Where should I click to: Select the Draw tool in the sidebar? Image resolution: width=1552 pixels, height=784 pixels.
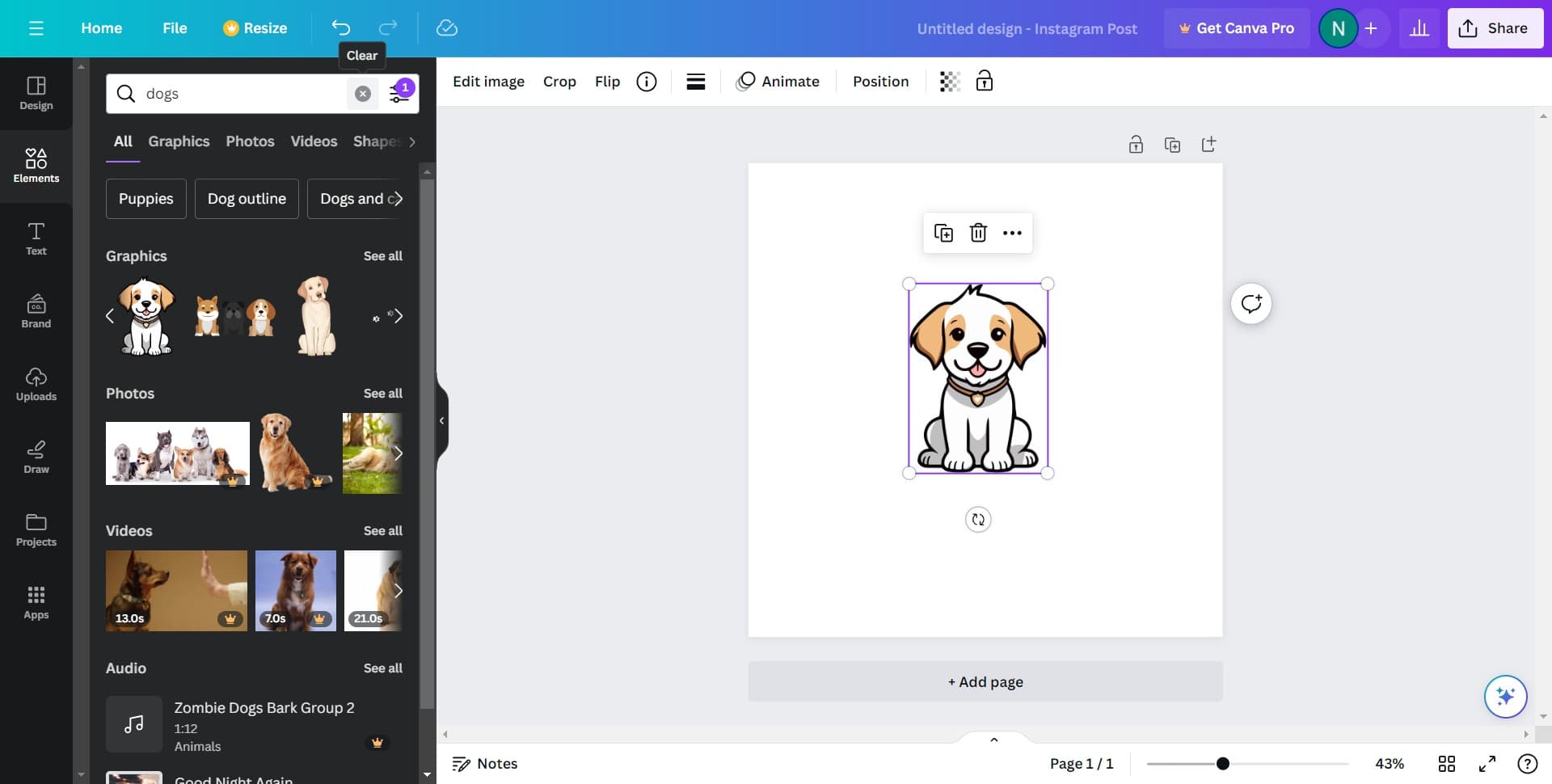[36, 457]
